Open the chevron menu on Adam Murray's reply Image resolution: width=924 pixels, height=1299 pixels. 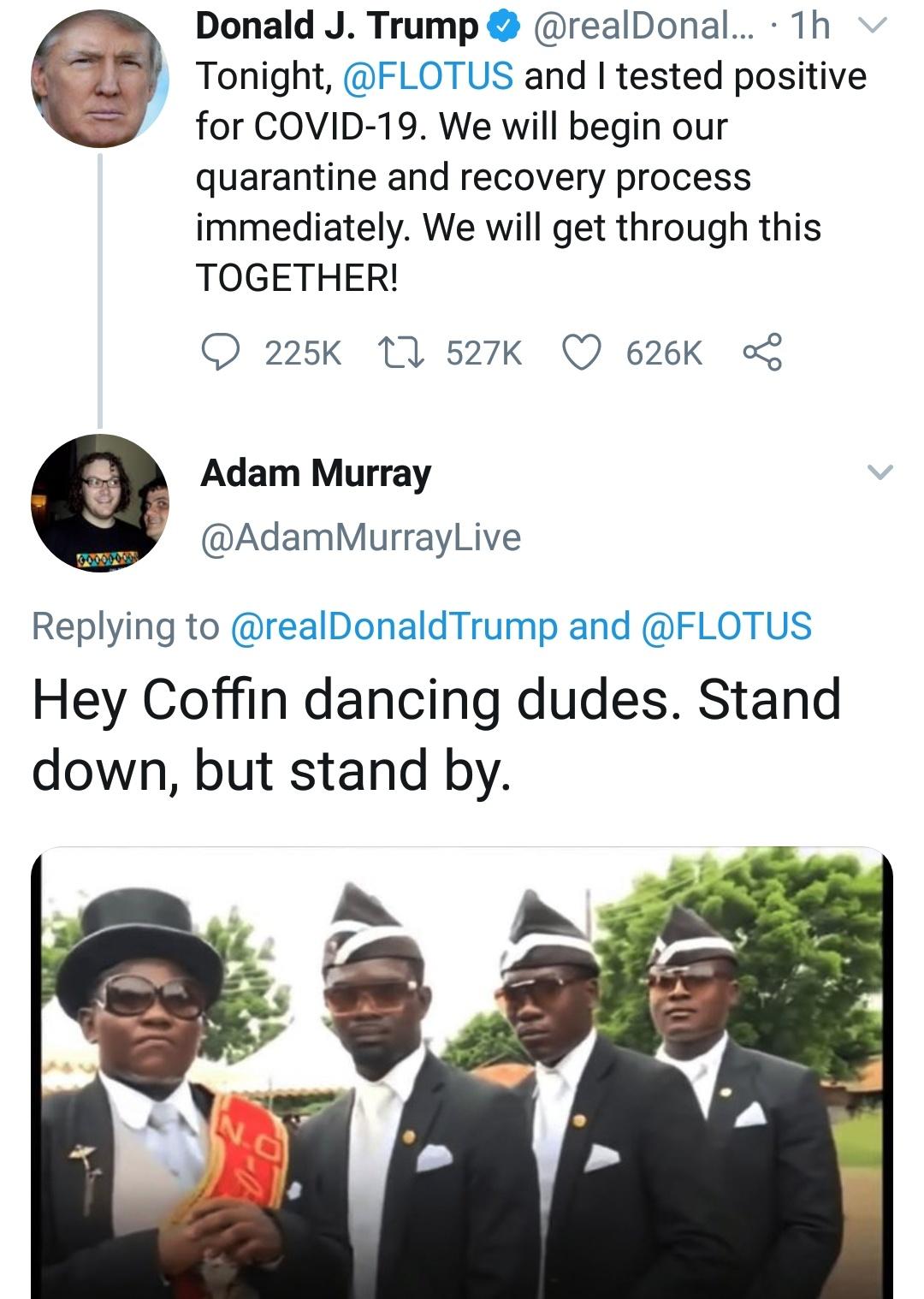[x=880, y=472]
